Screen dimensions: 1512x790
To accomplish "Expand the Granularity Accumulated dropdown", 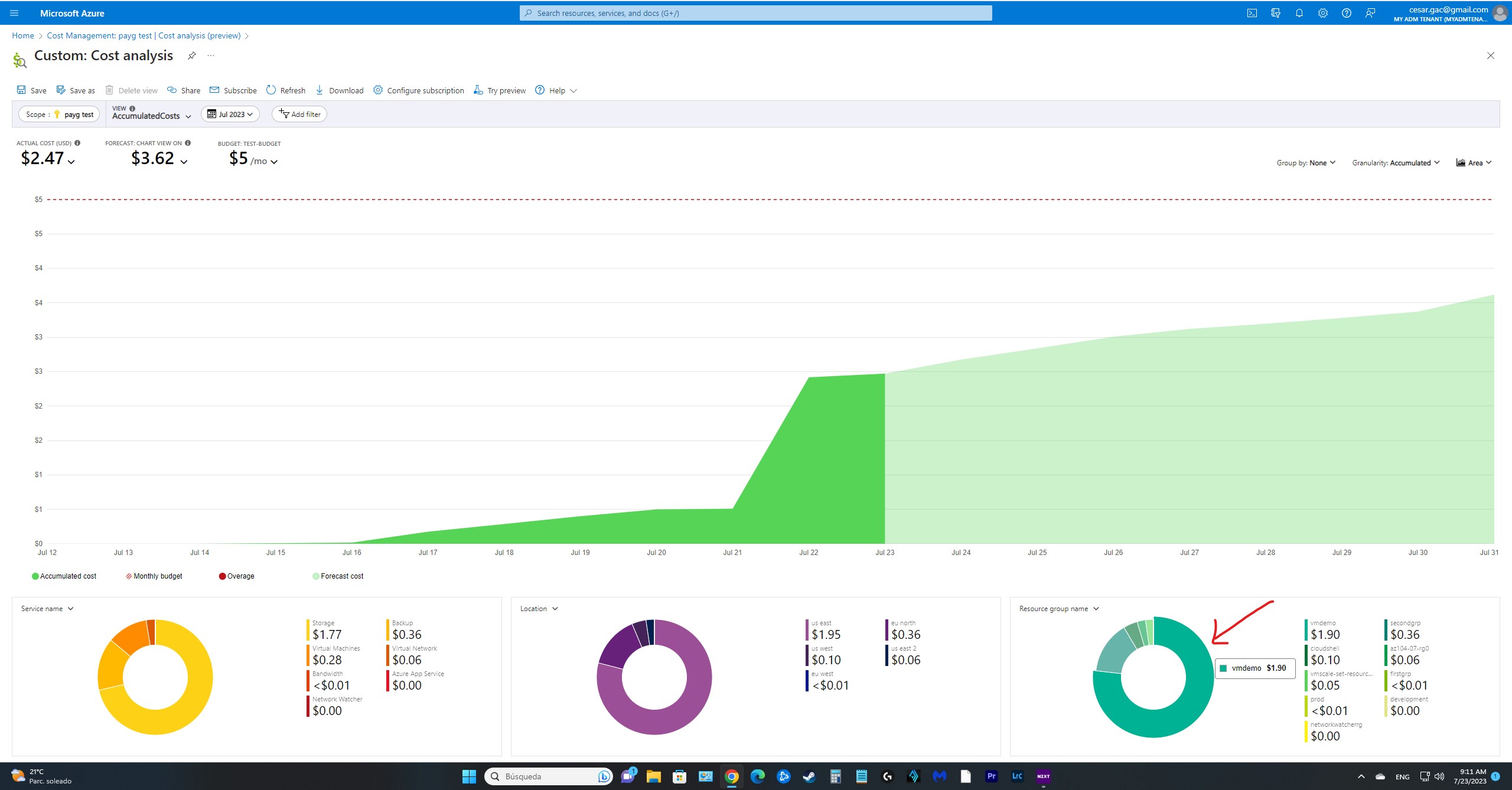I will [1396, 163].
